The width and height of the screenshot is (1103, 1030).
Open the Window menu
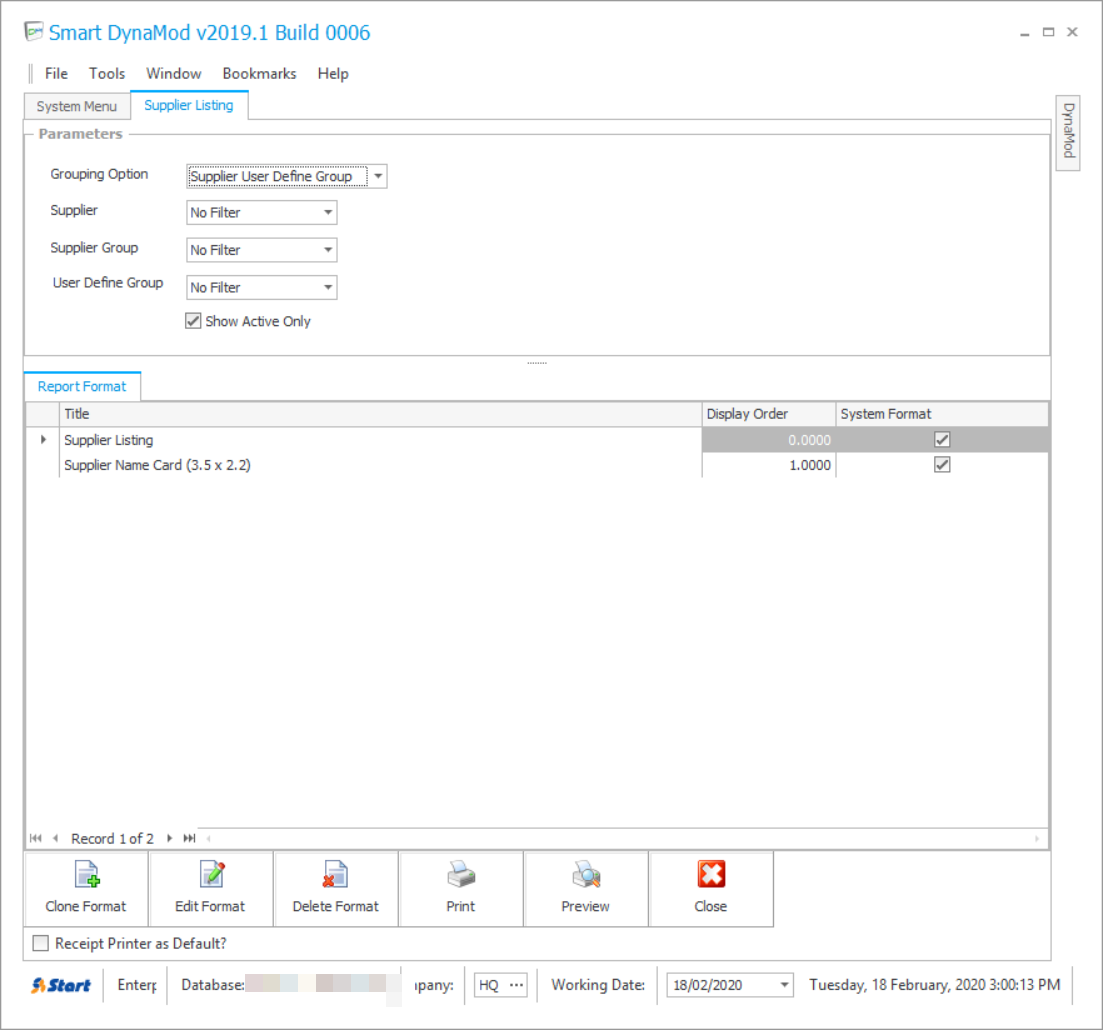click(174, 73)
